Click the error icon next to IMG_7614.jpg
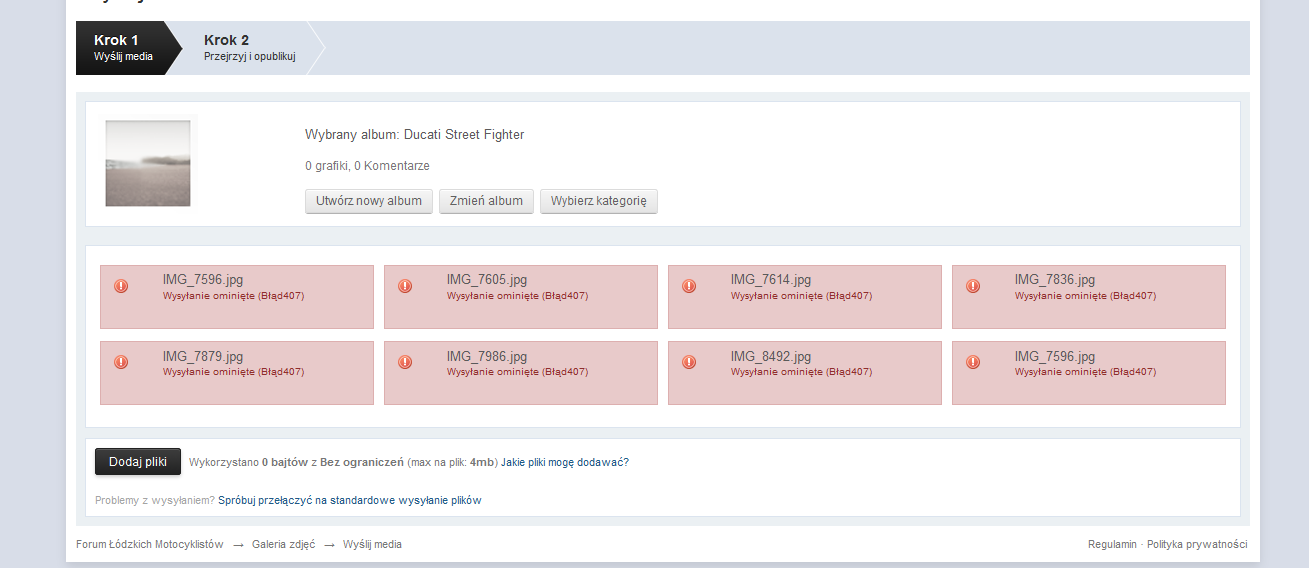 coord(689,286)
